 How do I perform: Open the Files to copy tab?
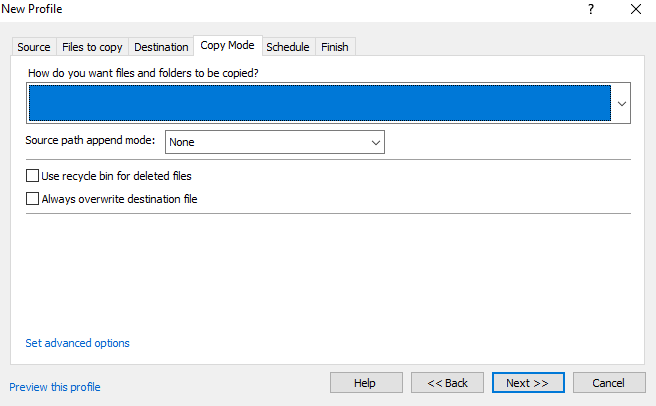92,47
